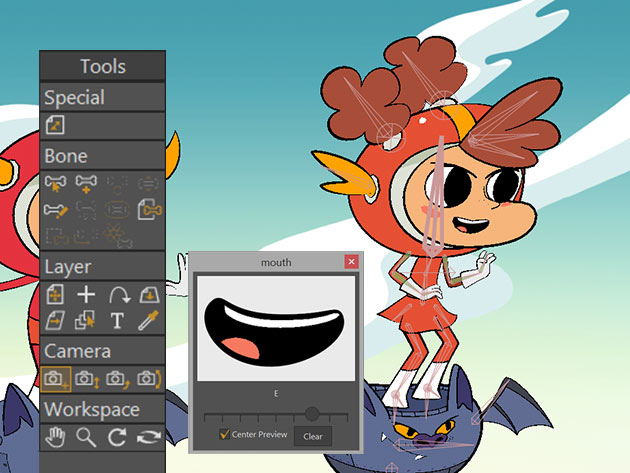Choose the Set Origin plus tool
This screenshot has height=473, width=630.
[x=86, y=294]
